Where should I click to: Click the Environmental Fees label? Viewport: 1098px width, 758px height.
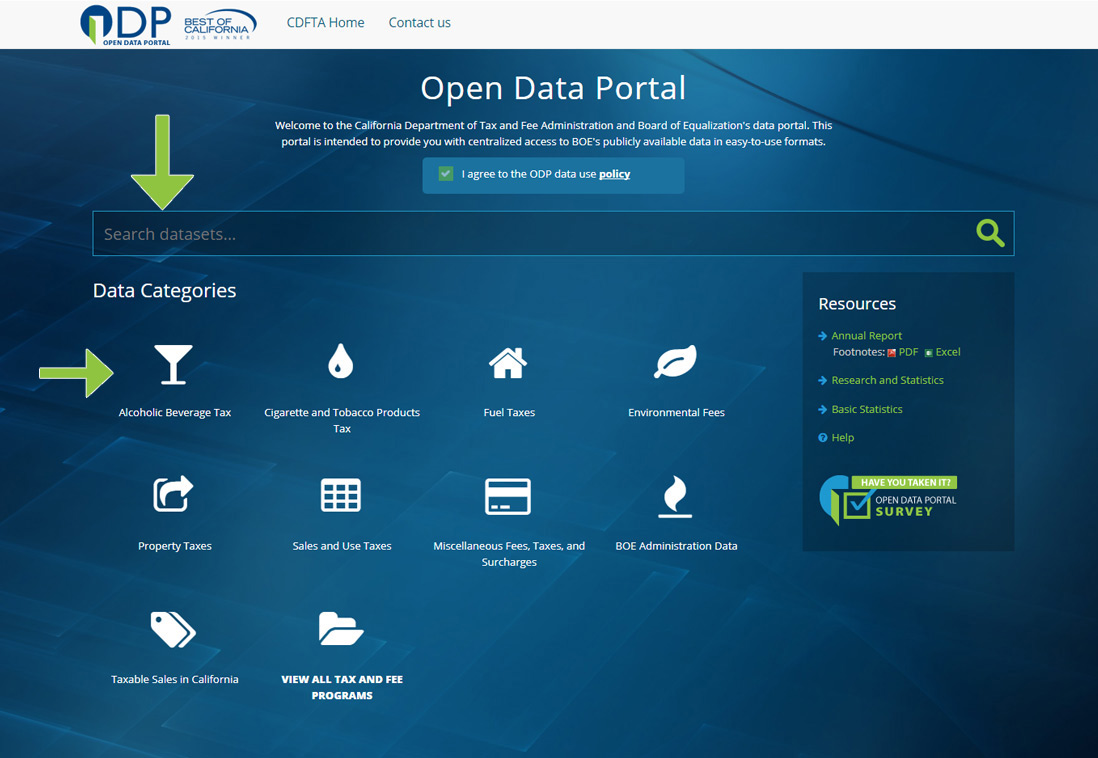pyautogui.click(x=676, y=413)
